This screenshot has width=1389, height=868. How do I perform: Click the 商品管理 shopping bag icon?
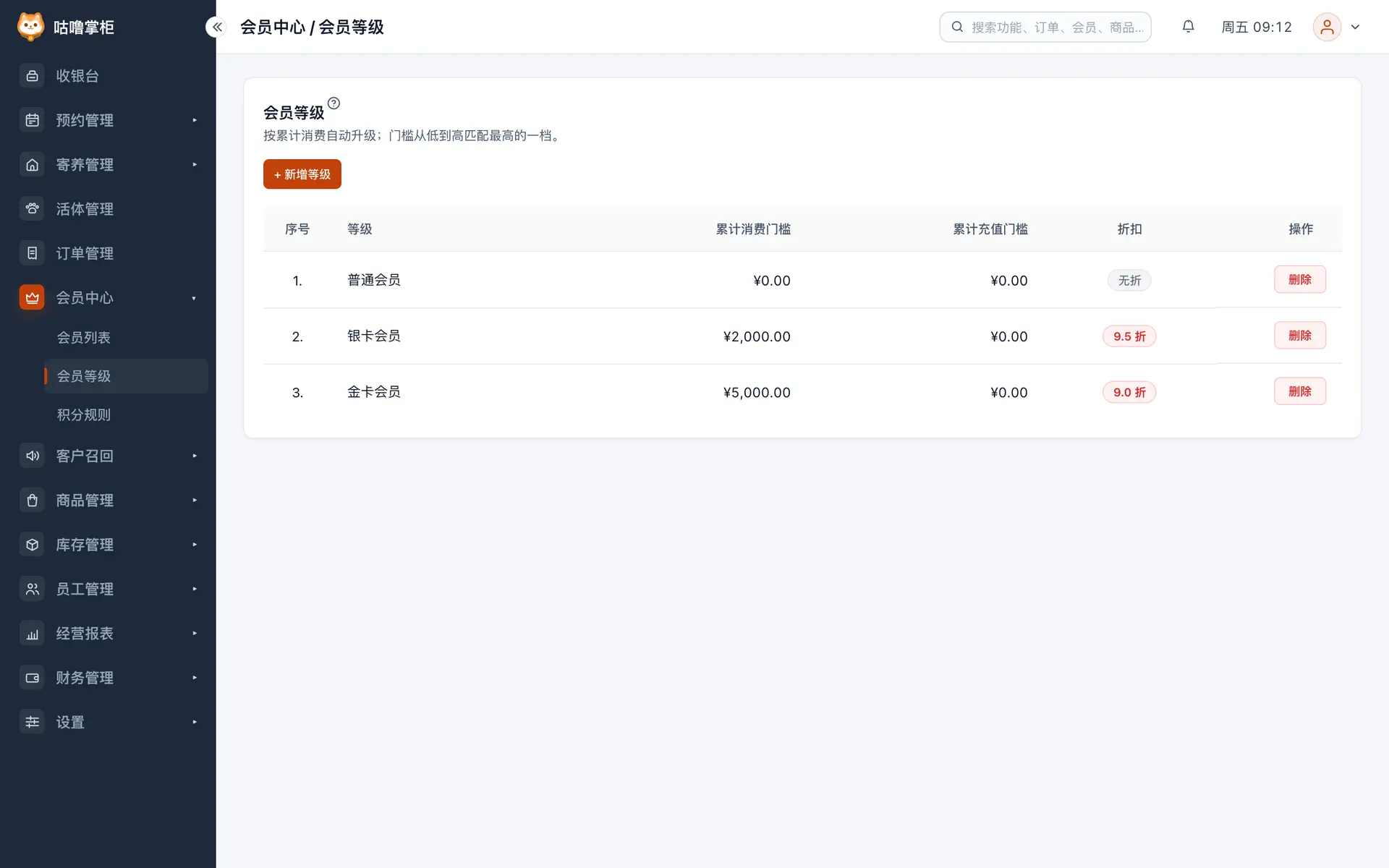[32, 500]
